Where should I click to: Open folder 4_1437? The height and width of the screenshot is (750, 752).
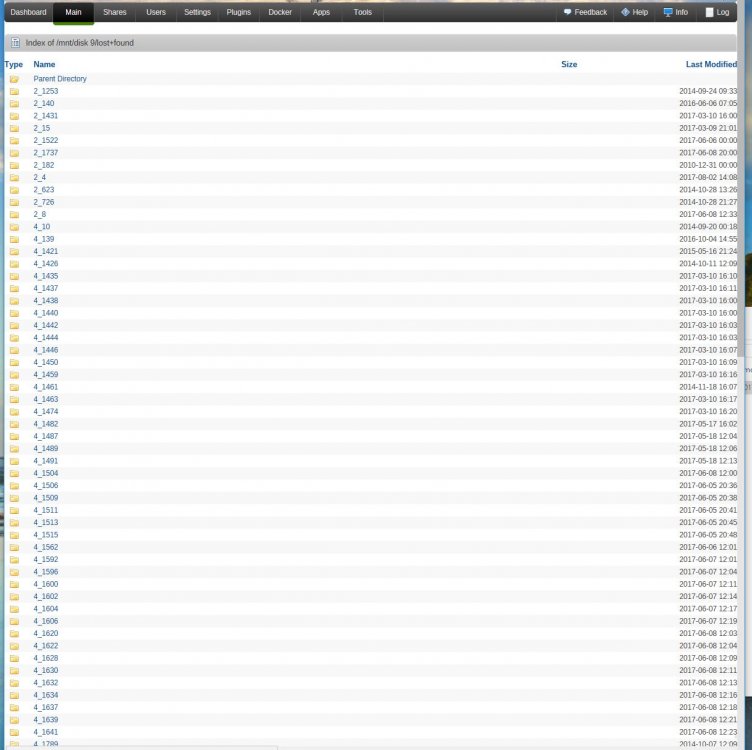(46, 288)
